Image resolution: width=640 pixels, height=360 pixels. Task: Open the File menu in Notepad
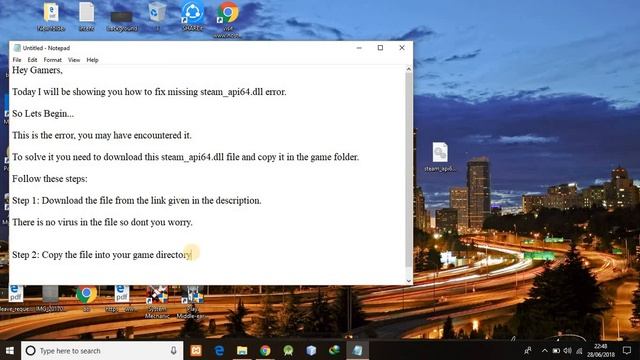click(17, 60)
